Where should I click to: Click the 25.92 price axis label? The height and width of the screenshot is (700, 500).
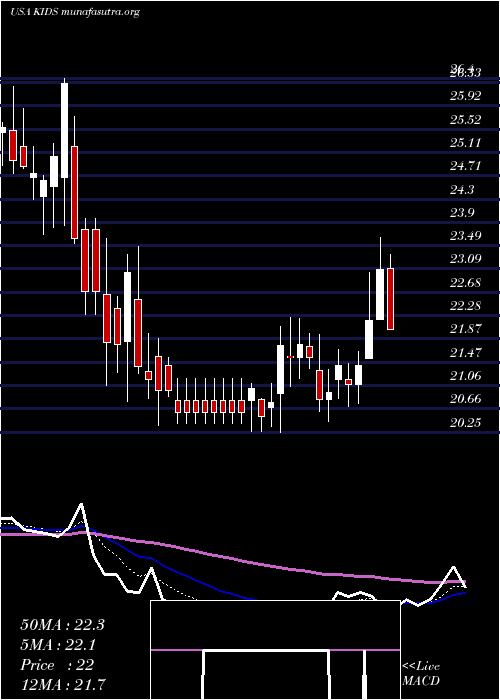(x=465, y=96)
